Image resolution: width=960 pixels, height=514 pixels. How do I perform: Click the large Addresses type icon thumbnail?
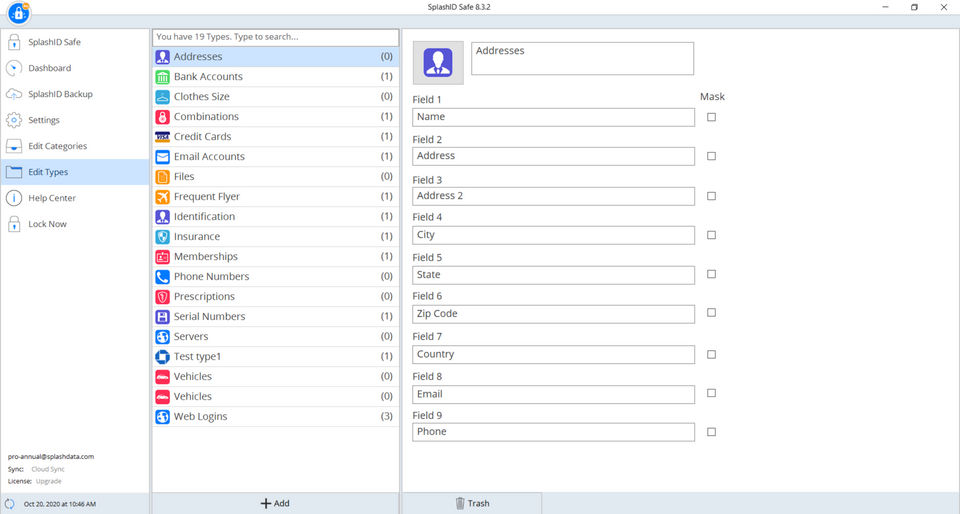click(x=438, y=62)
